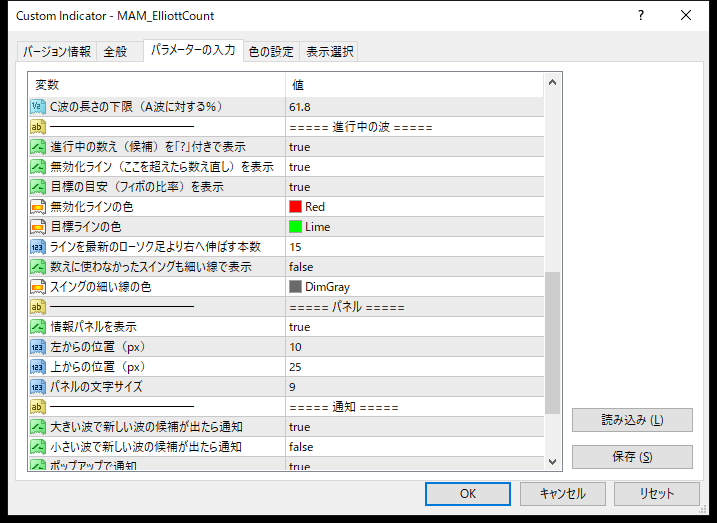Click the 変数 column header
The height and width of the screenshot is (523, 717).
tap(157, 85)
